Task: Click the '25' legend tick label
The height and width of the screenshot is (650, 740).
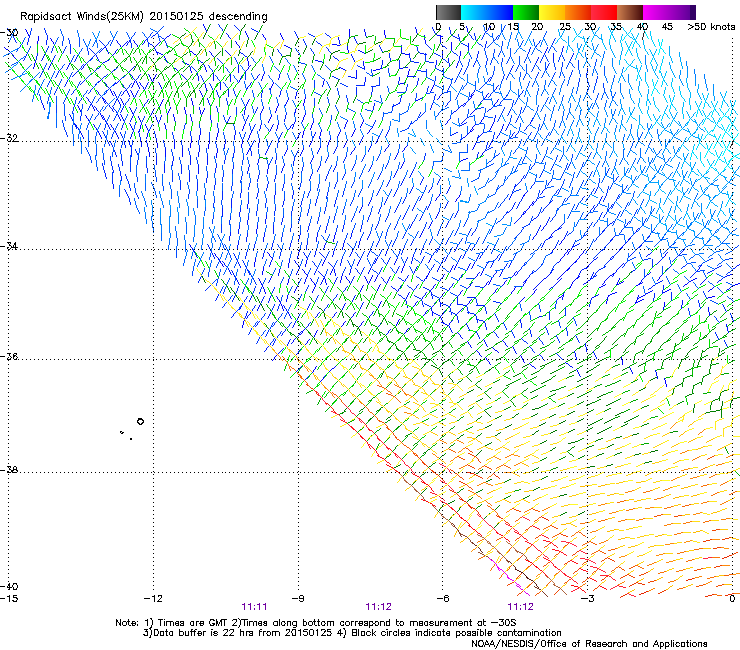Action: coord(565,27)
